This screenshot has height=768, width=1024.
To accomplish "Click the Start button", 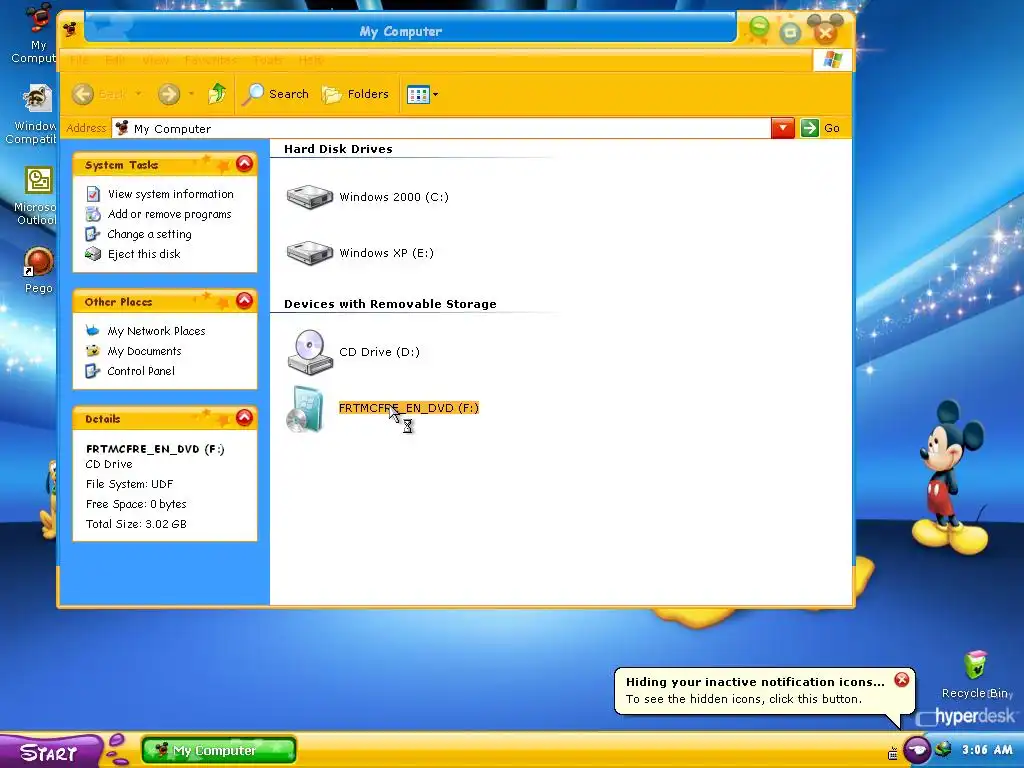I will [50, 752].
